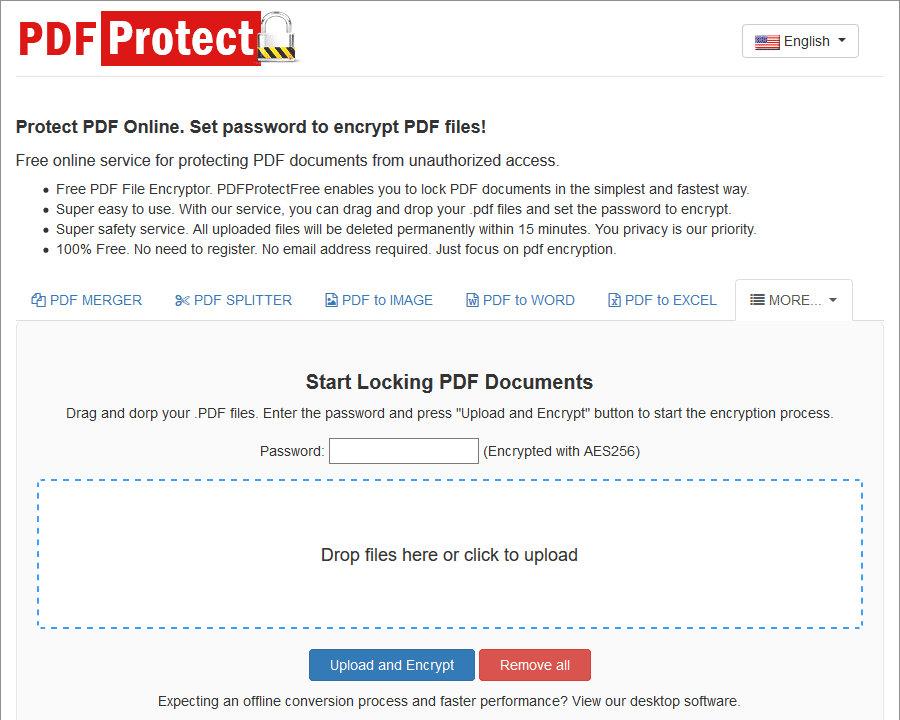Image resolution: width=900 pixels, height=720 pixels.
Task: Click the Remove all button
Action: tap(534, 665)
